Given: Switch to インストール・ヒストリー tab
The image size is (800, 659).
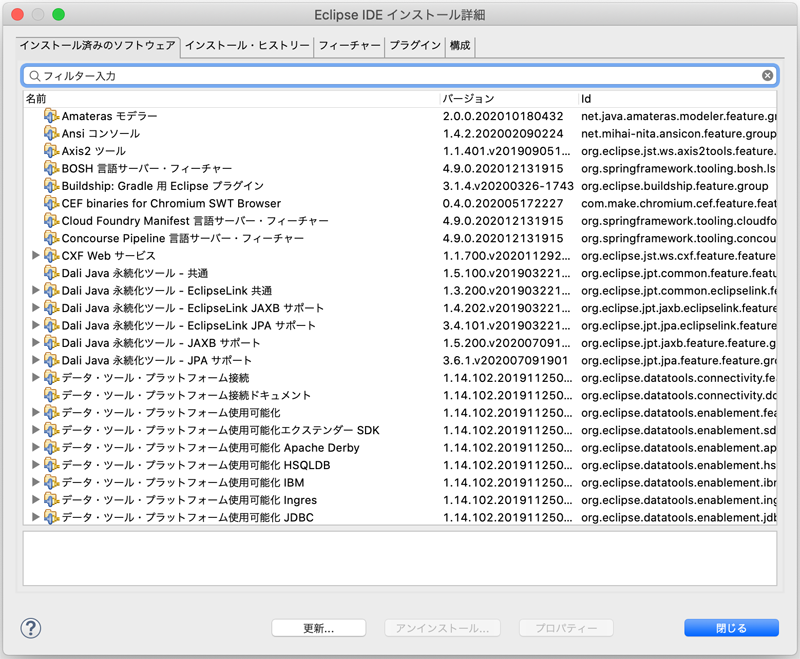Looking at the screenshot, I should pyautogui.click(x=247, y=45).
